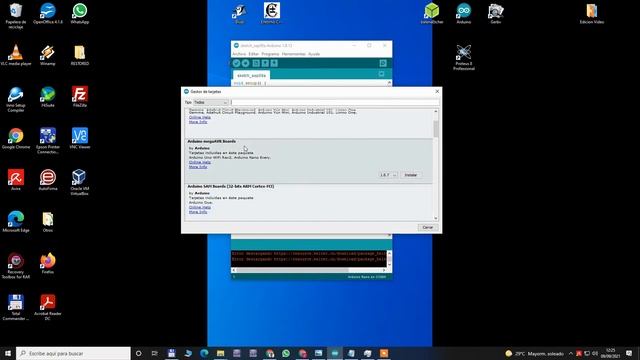Click scroll-up arrow of board list scrollbar
The height and width of the screenshot is (360, 640).
click(436, 111)
